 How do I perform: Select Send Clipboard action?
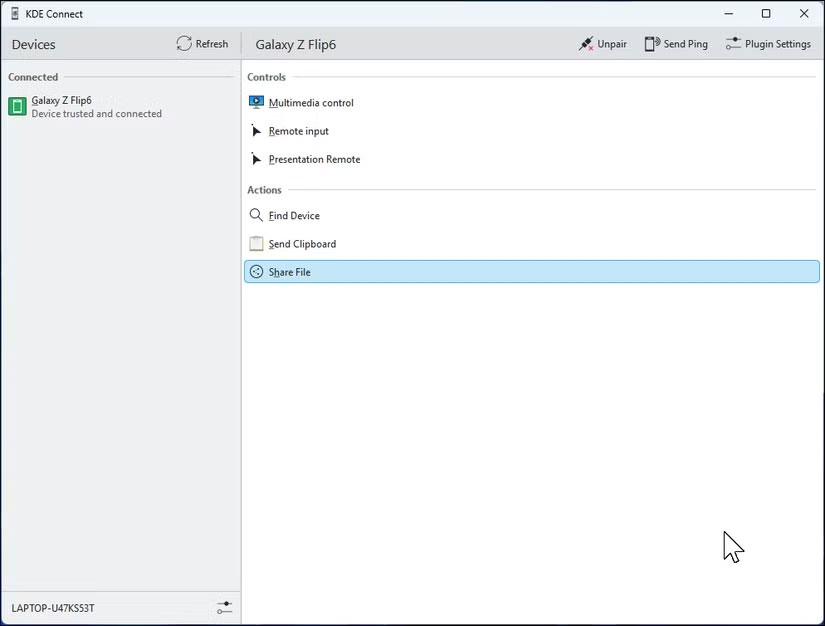302,244
